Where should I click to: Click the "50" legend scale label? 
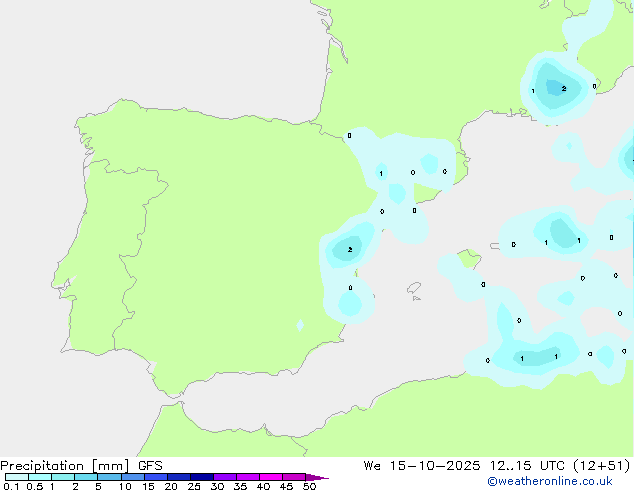(x=309, y=486)
